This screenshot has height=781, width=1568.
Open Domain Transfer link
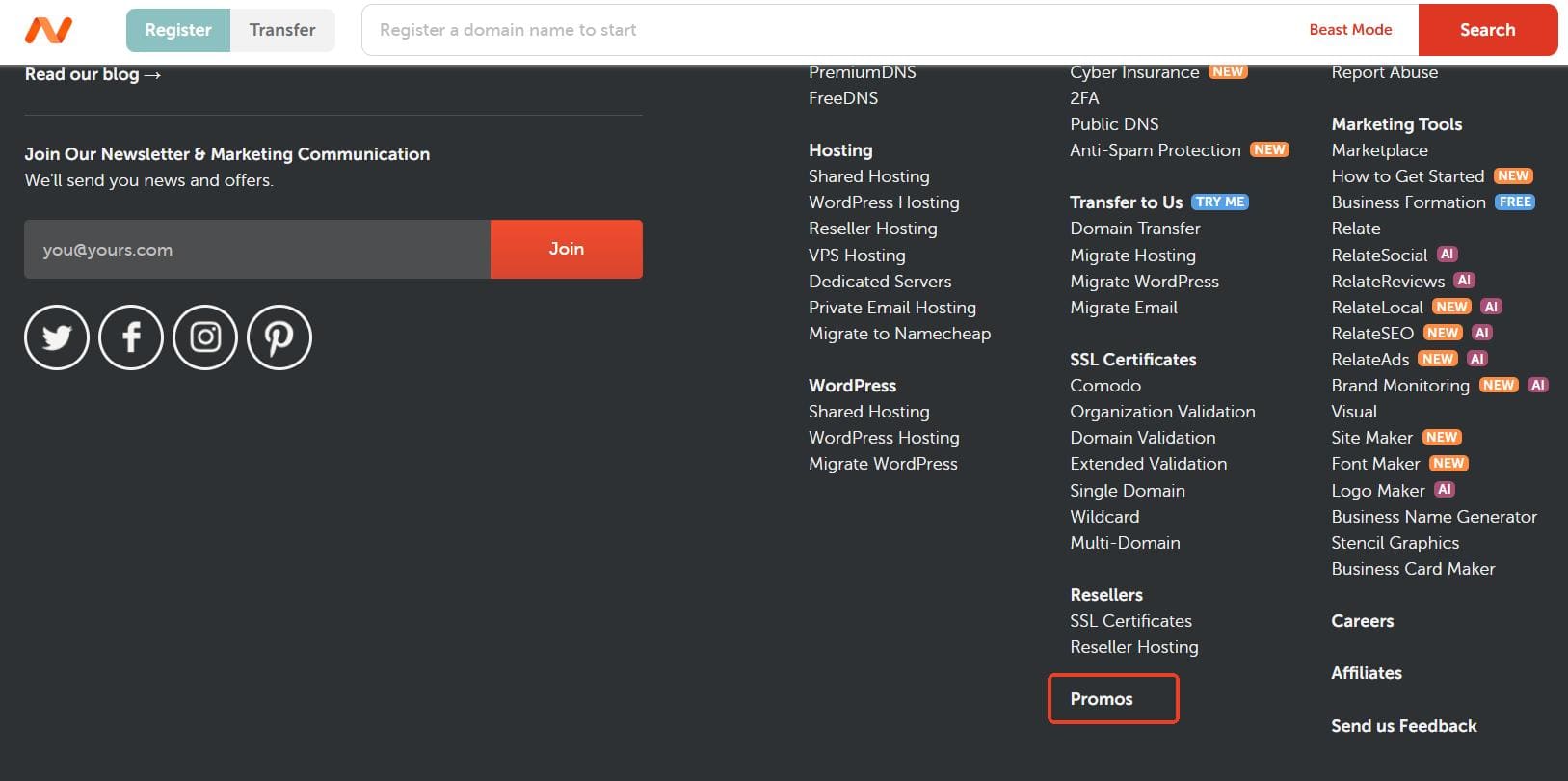(x=1135, y=229)
